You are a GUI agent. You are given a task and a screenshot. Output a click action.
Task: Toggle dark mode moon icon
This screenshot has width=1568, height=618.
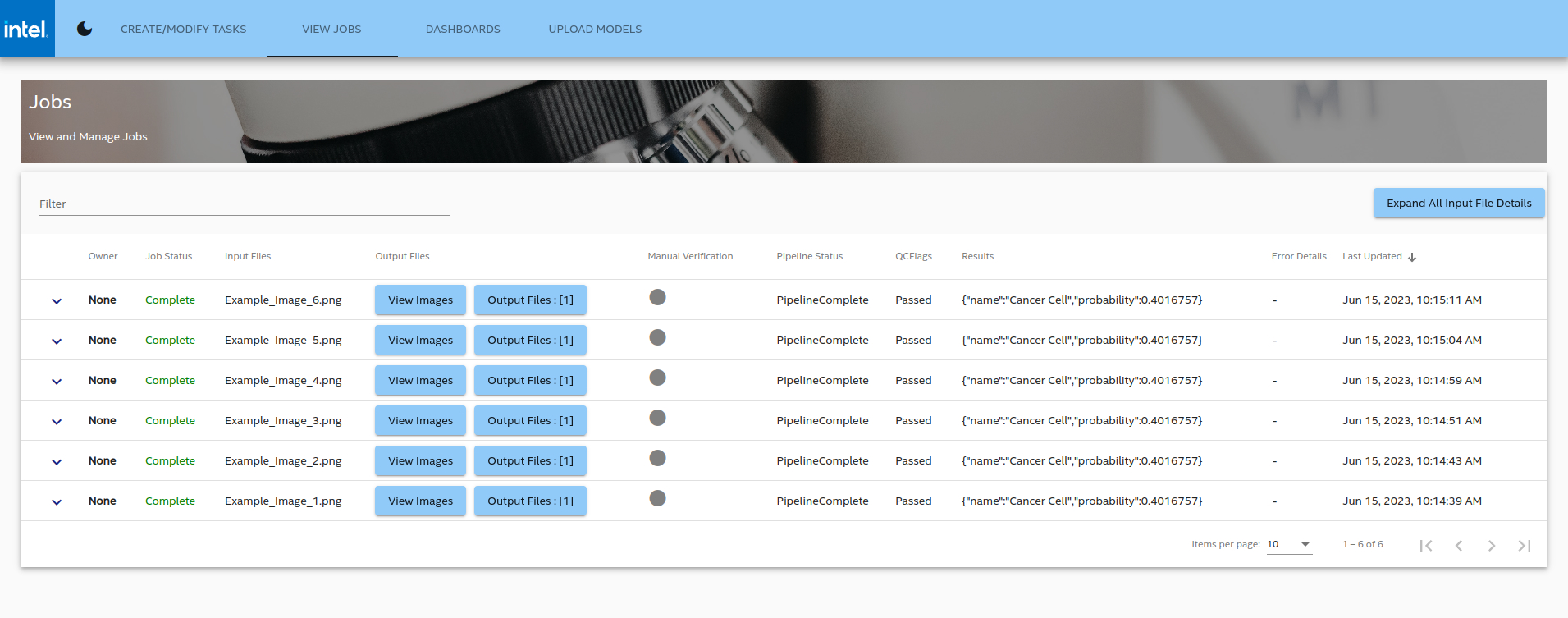click(85, 29)
